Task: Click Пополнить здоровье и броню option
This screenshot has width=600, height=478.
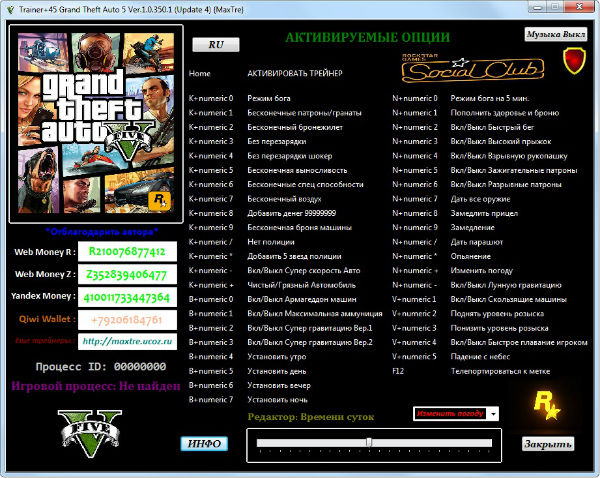Action: (x=505, y=113)
